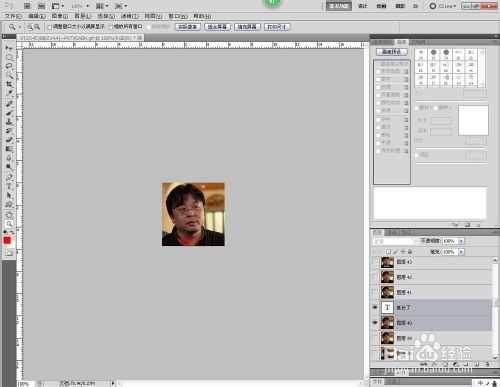The image size is (500, 387).
Task: Select the Type tool in the toolbox
Action: pyautogui.click(x=9, y=186)
